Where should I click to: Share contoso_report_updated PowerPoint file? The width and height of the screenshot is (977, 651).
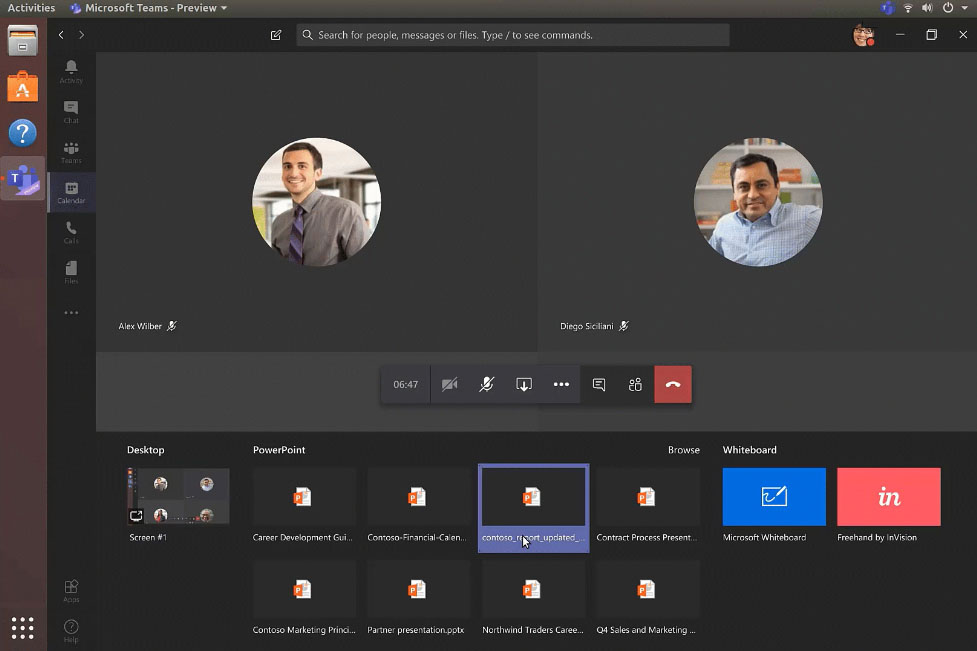coord(533,508)
